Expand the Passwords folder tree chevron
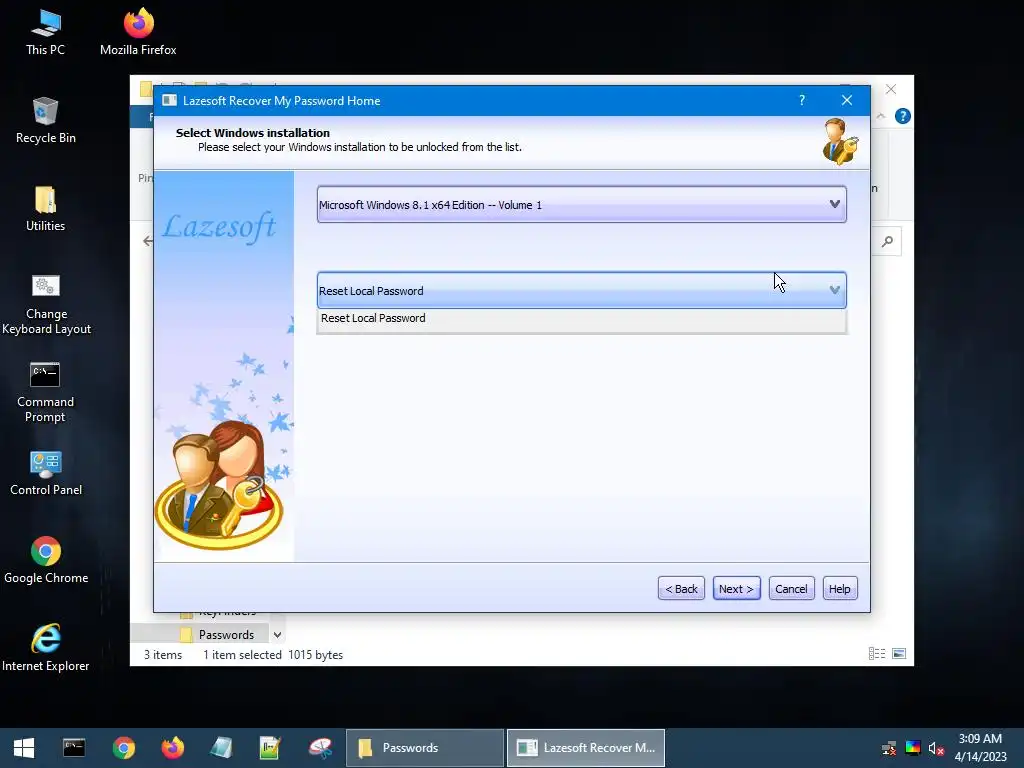This screenshot has width=1024, height=768. (278, 635)
